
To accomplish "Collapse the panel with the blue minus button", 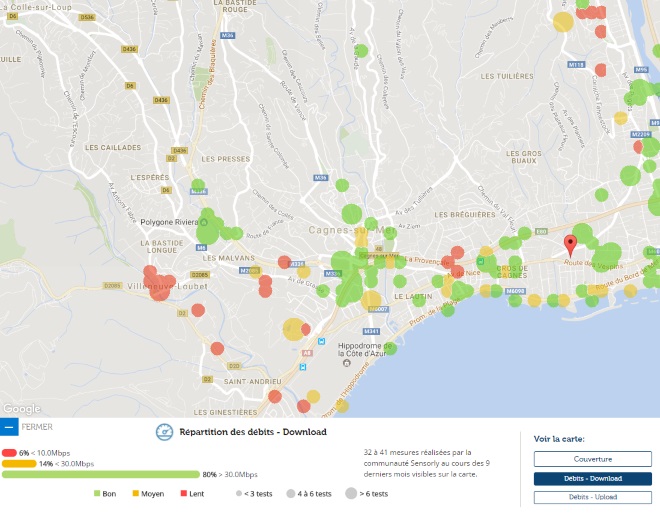I will tap(9, 427).
